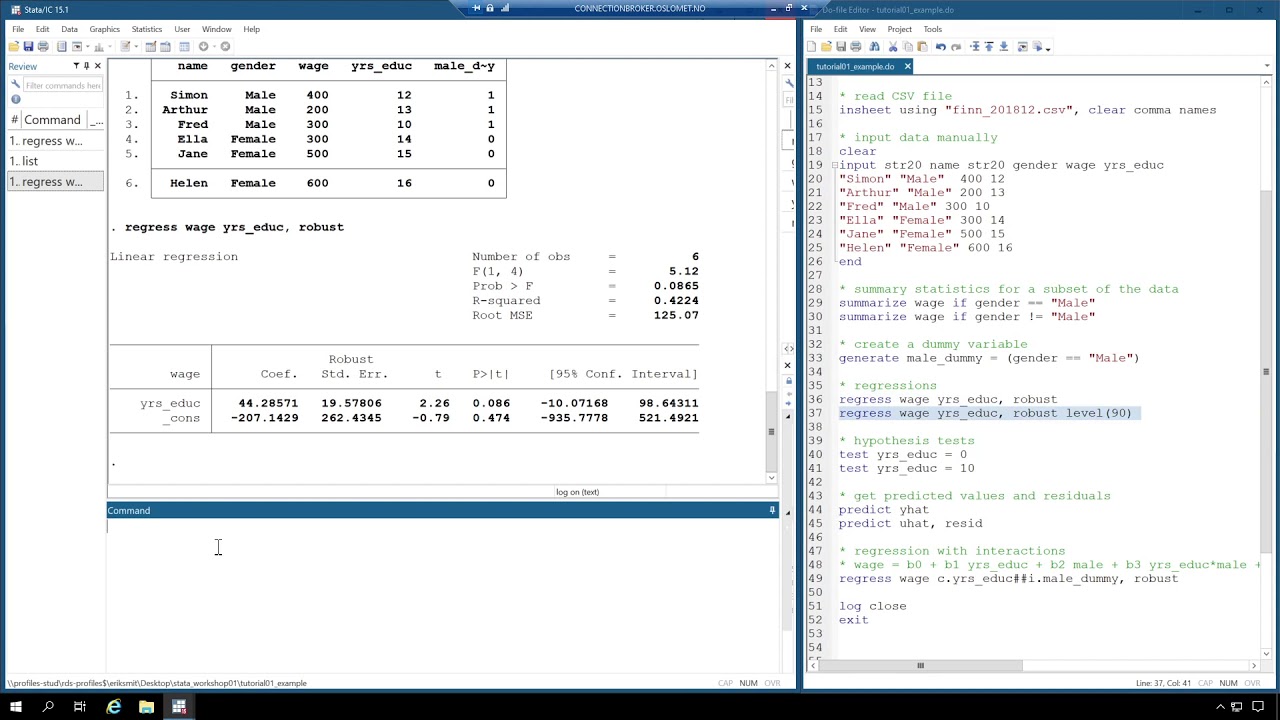Open the Data Editor (Edit) icon
1280x720 pixels.
tap(151, 46)
